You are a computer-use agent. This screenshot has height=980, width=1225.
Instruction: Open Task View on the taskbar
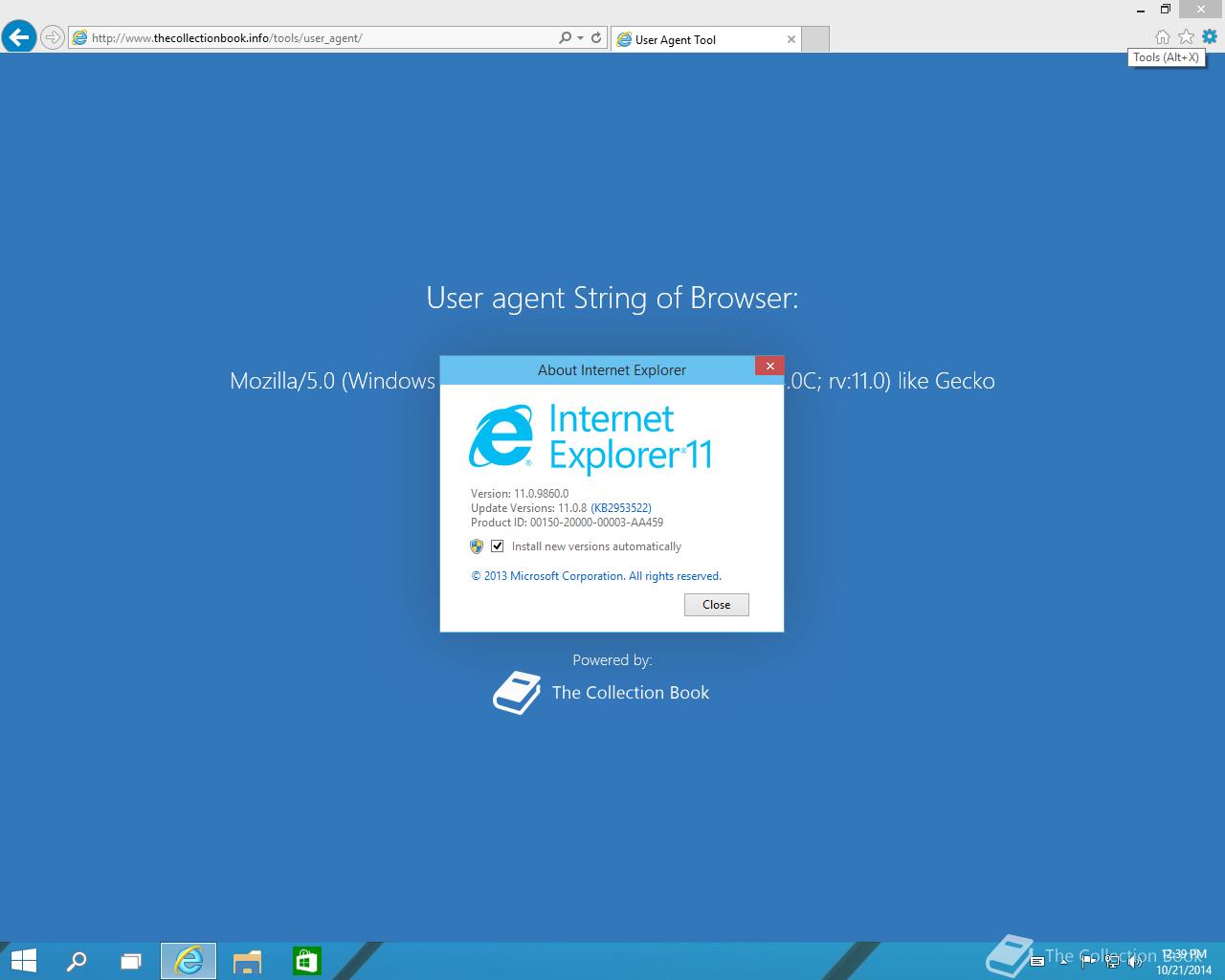point(131,961)
